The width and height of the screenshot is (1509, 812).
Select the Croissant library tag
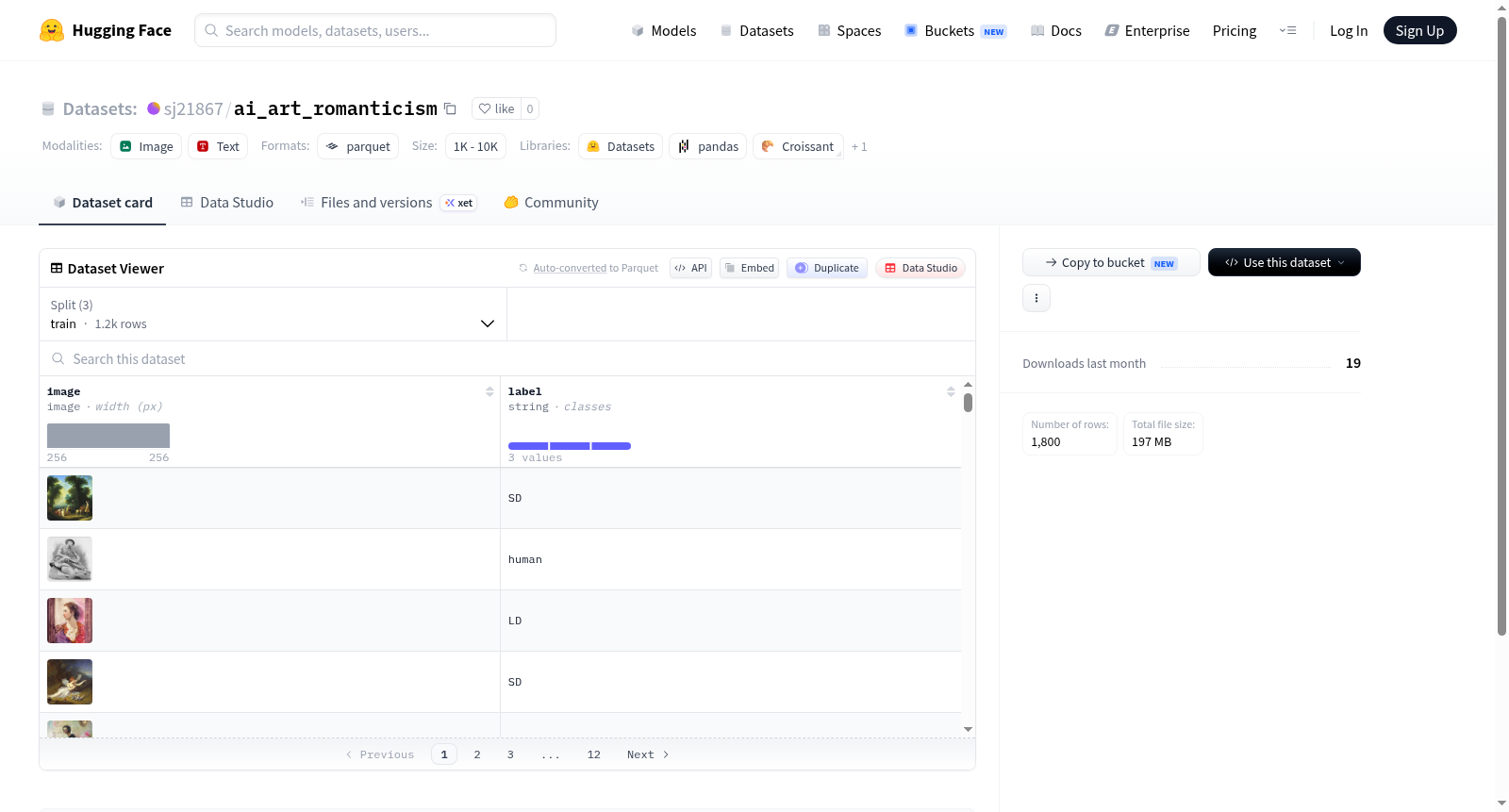[x=798, y=146]
